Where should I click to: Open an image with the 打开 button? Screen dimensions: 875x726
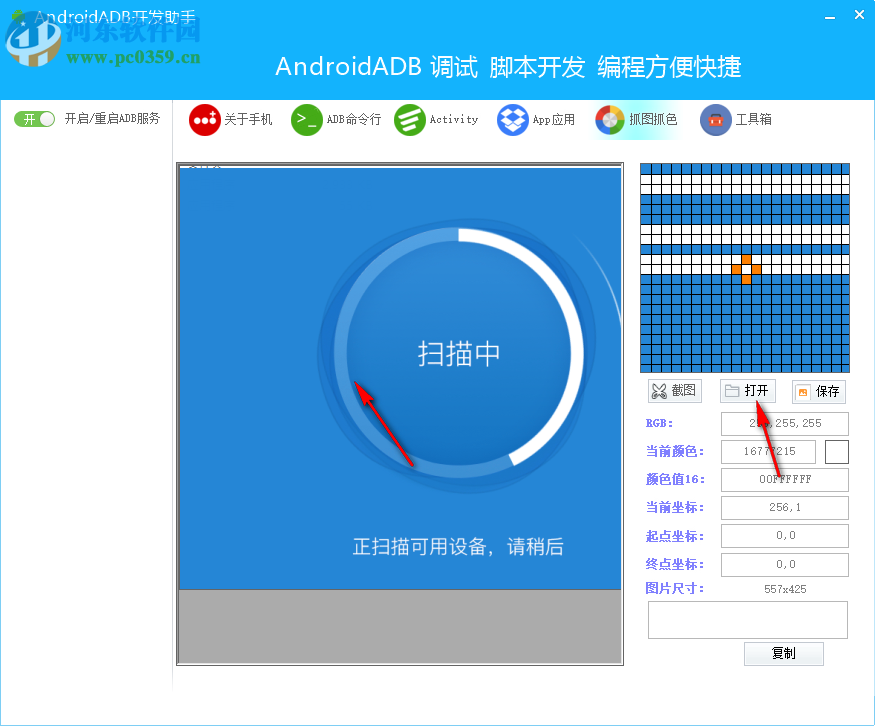[748, 391]
